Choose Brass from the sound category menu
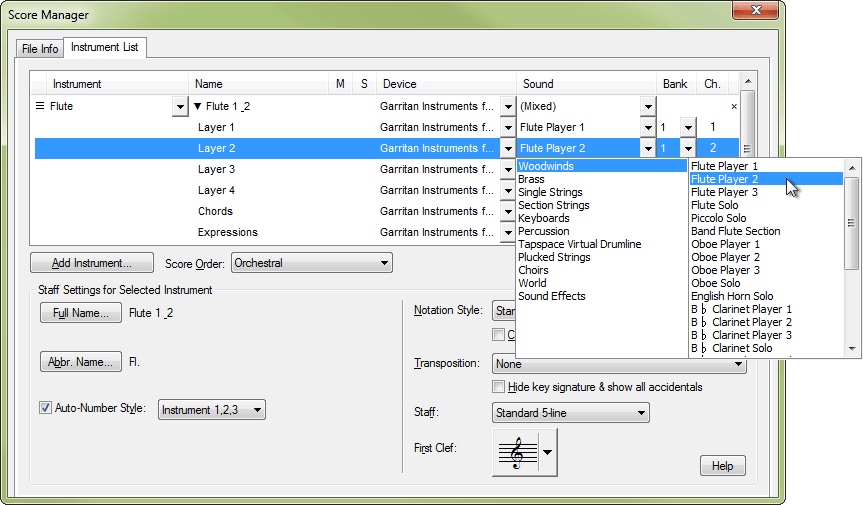This screenshot has width=863, height=505. pos(532,179)
